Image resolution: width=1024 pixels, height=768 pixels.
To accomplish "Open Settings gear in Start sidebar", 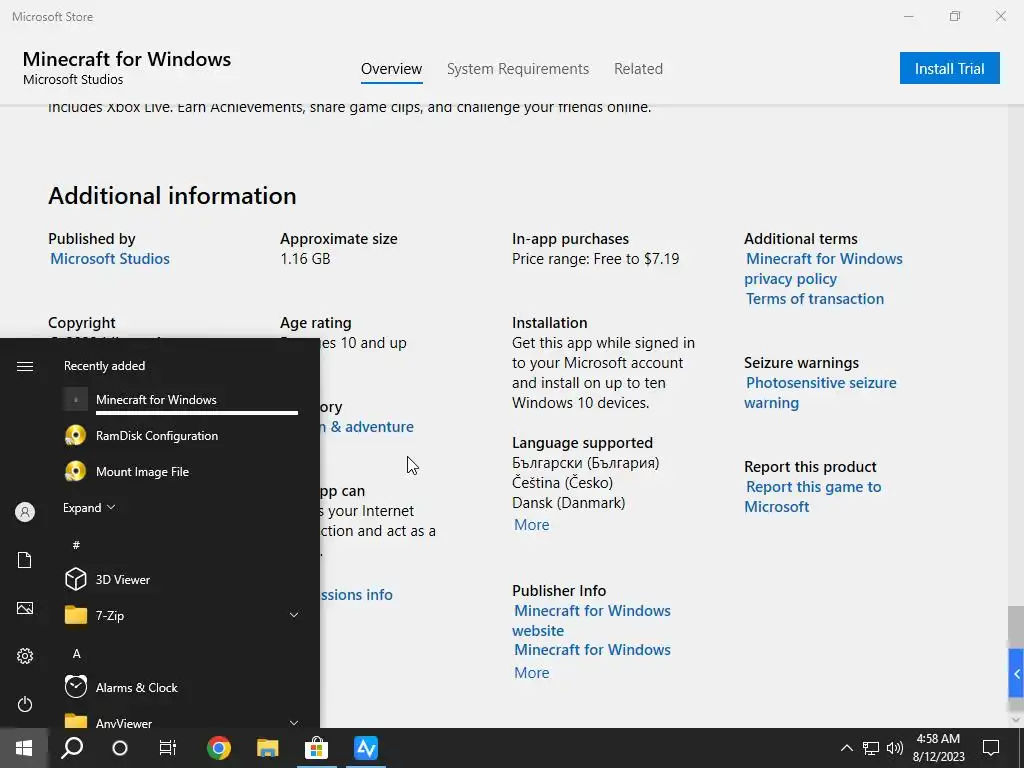I will [x=25, y=656].
